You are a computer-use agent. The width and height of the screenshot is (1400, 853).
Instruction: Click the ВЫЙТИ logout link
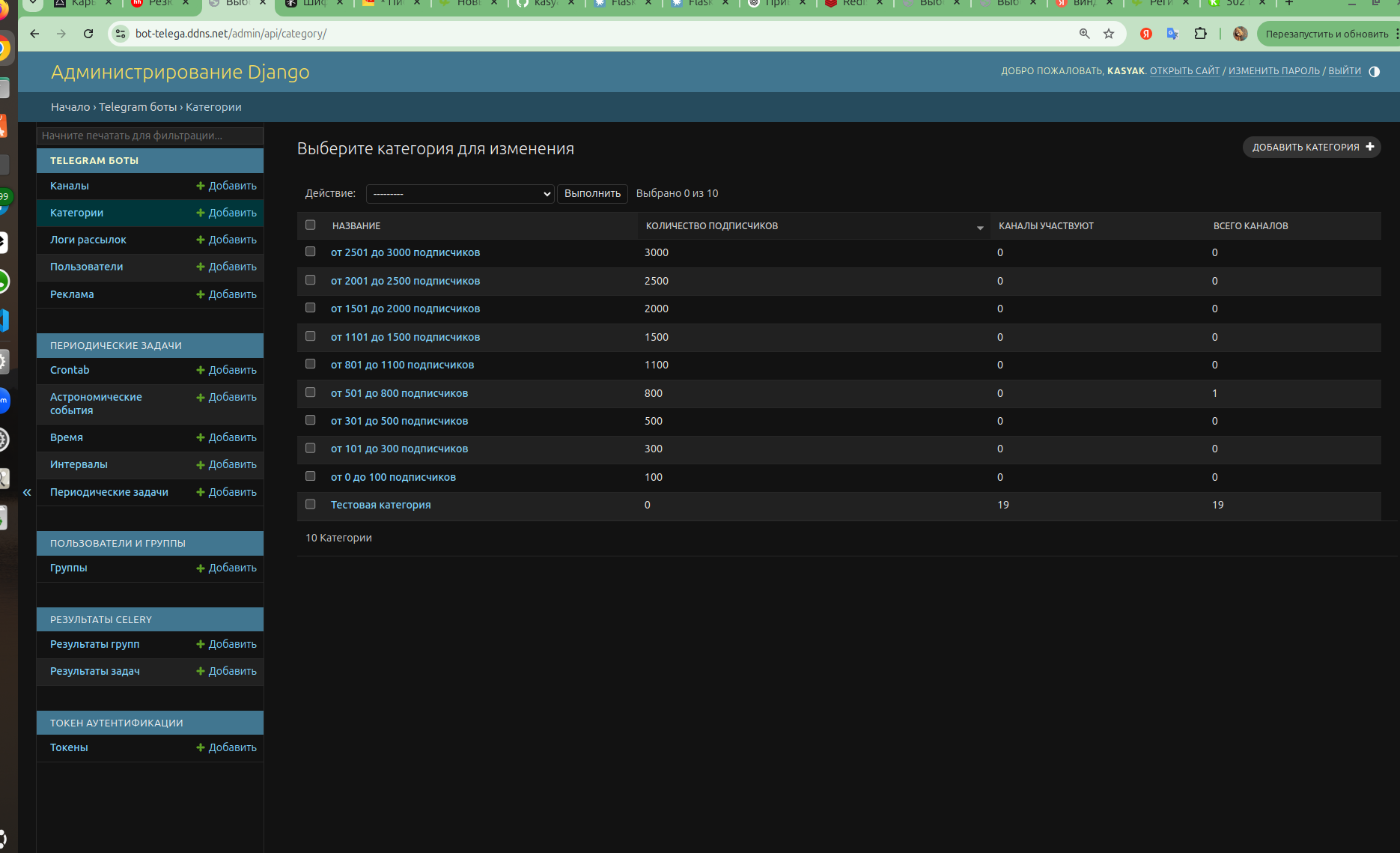click(1345, 71)
